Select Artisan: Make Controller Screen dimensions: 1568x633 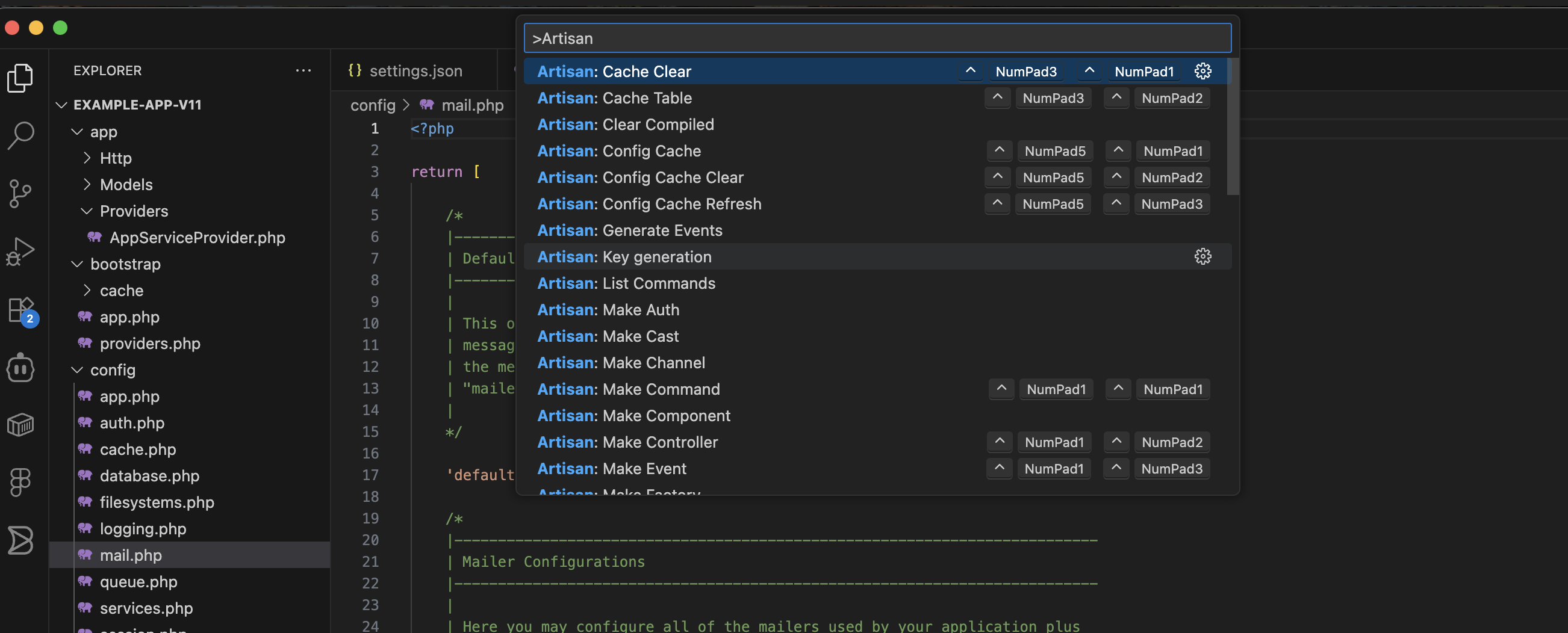tap(877, 442)
